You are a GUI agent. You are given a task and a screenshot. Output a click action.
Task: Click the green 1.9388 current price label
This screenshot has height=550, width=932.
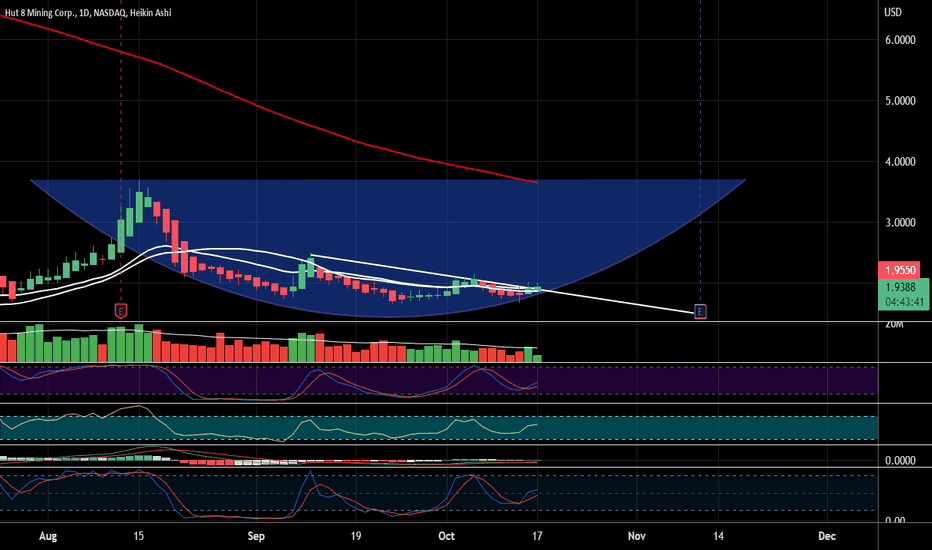900,287
